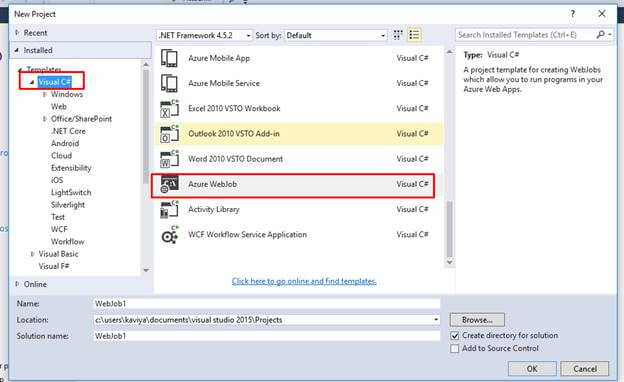Click the Azure Mobile Service template icon

click(169, 83)
